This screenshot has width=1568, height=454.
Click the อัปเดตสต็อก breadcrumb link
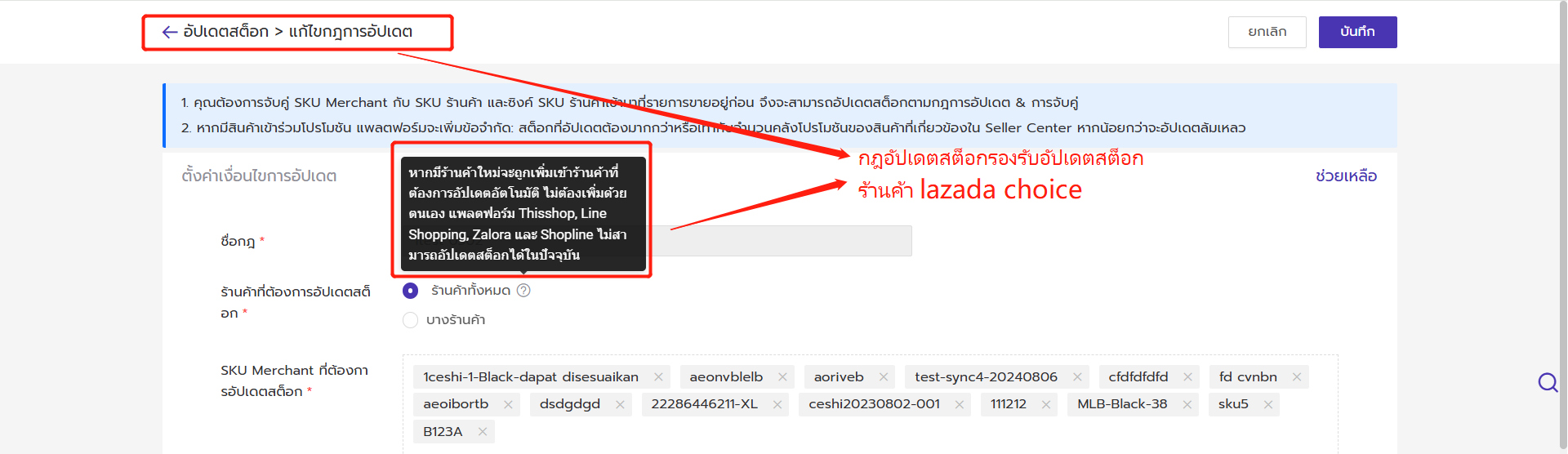pyautogui.click(x=225, y=32)
